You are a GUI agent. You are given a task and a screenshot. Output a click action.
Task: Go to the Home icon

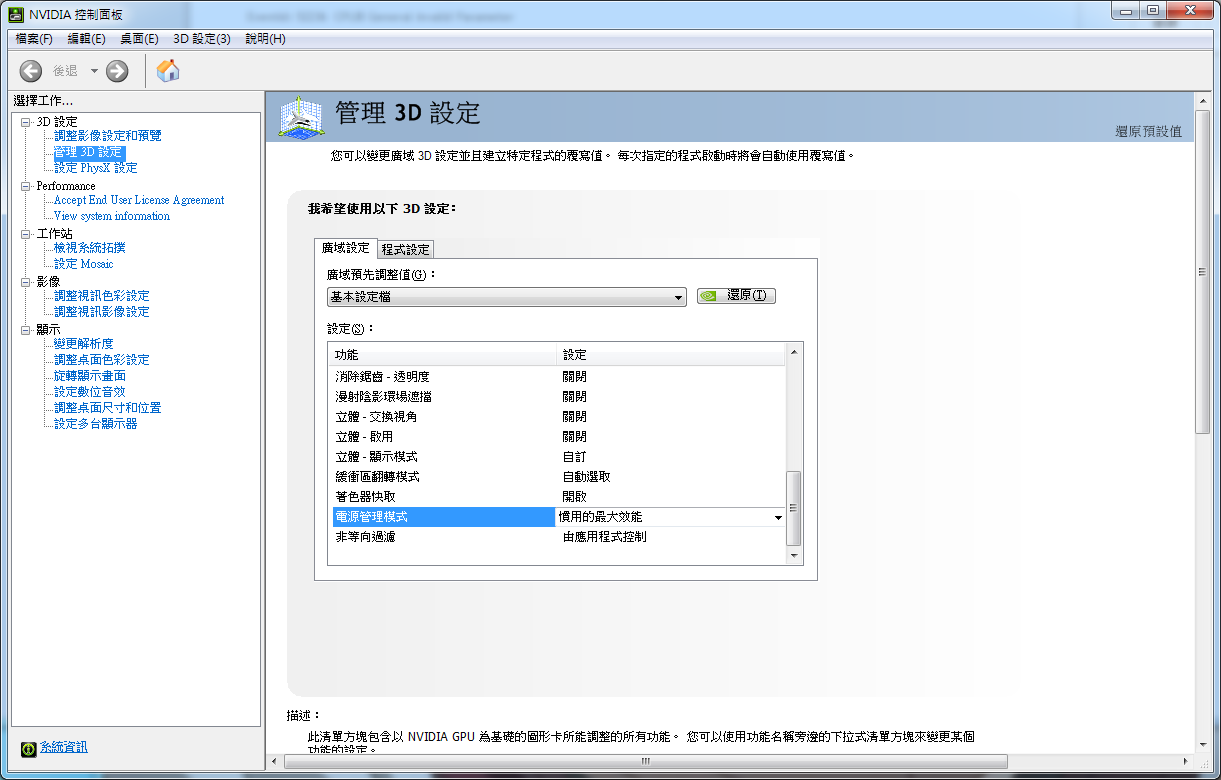[x=168, y=70]
